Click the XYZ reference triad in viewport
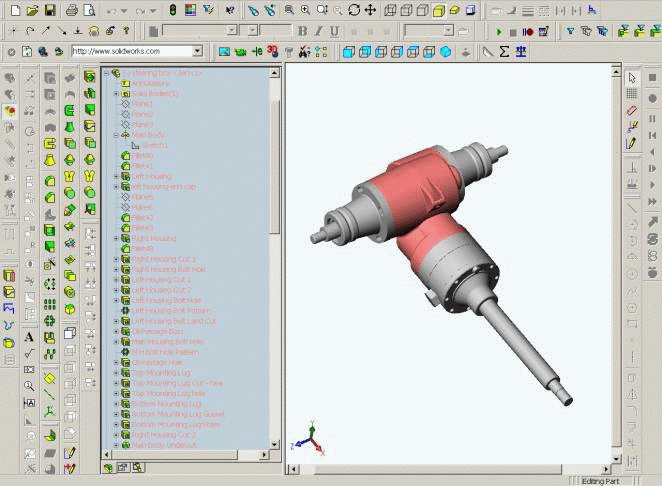662x486 pixels. tap(309, 439)
